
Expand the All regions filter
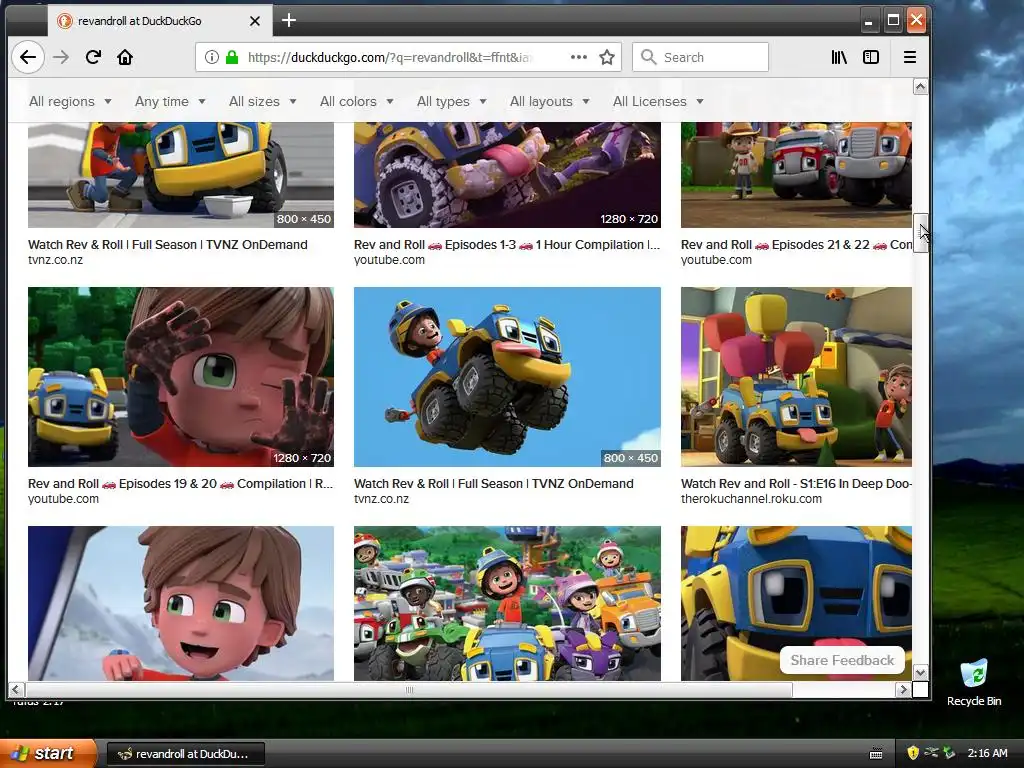coord(70,101)
